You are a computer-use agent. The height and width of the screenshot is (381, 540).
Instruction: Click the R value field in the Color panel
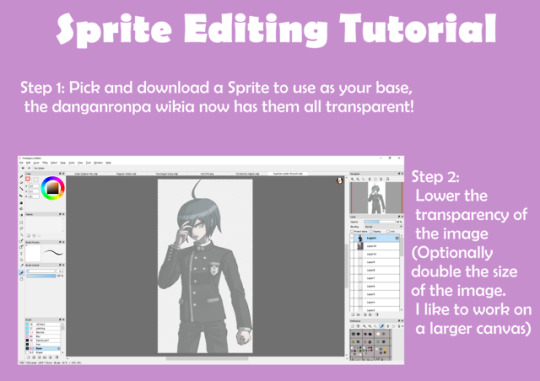click(34, 186)
